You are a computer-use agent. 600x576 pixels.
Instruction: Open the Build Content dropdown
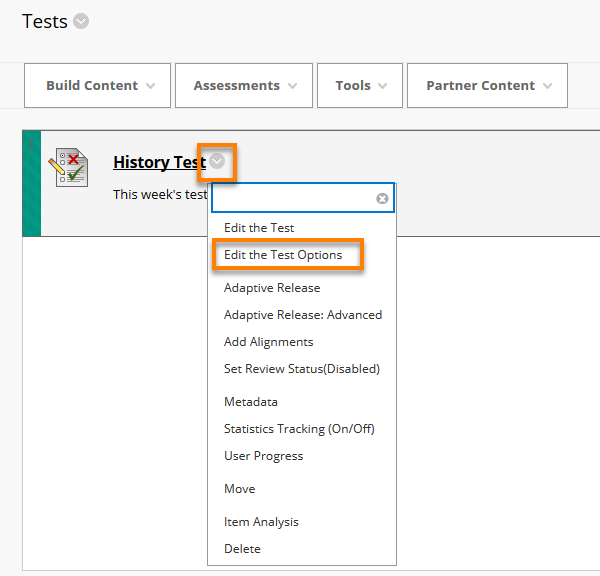pos(97,85)
